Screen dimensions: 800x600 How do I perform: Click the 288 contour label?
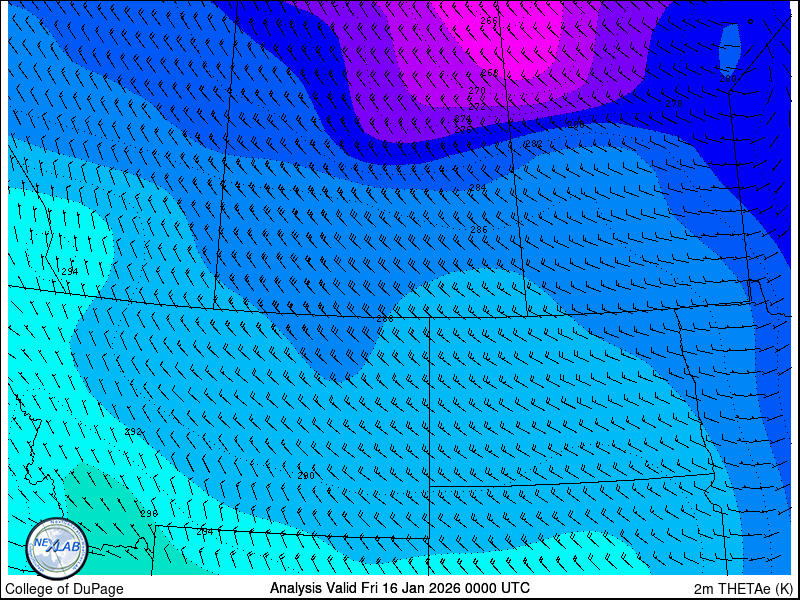385,319
